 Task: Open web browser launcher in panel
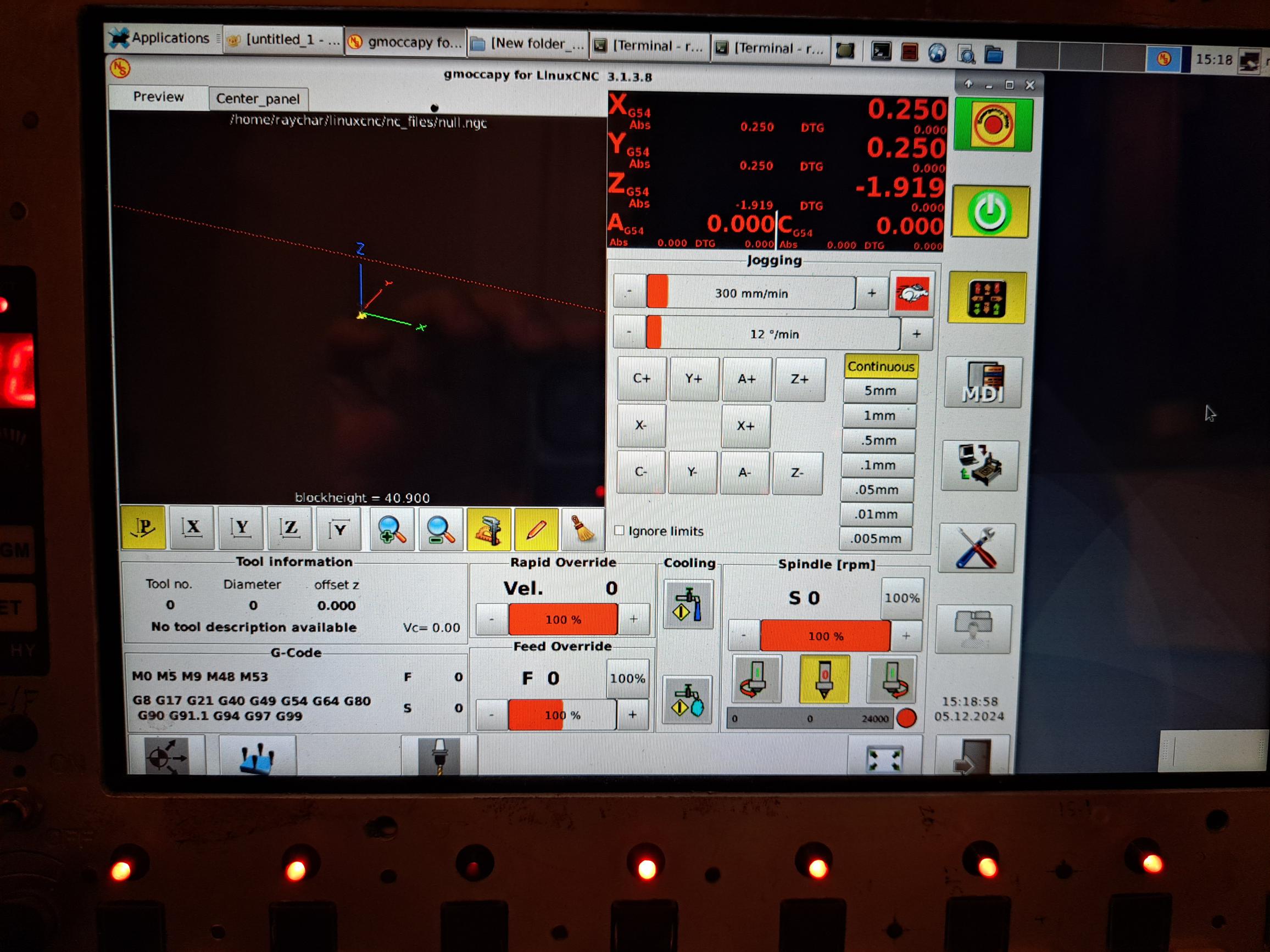point(937,53)
